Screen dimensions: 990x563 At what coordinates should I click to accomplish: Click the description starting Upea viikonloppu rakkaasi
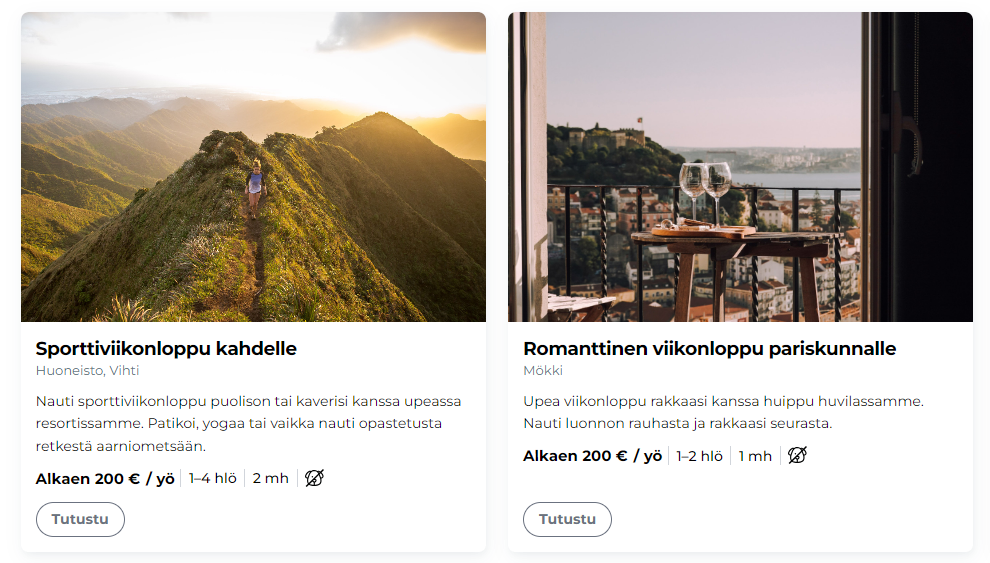click(722, 412)
